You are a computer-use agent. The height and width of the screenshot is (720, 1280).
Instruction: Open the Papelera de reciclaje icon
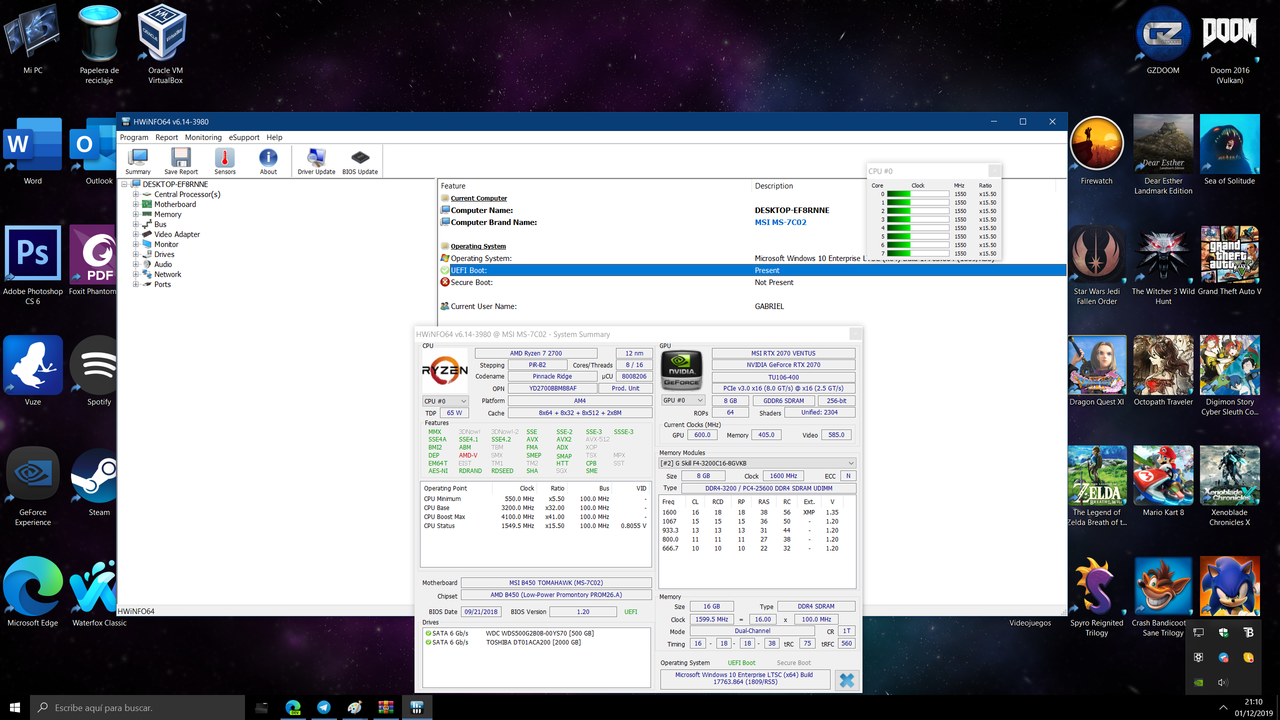[x=99, y=45]
